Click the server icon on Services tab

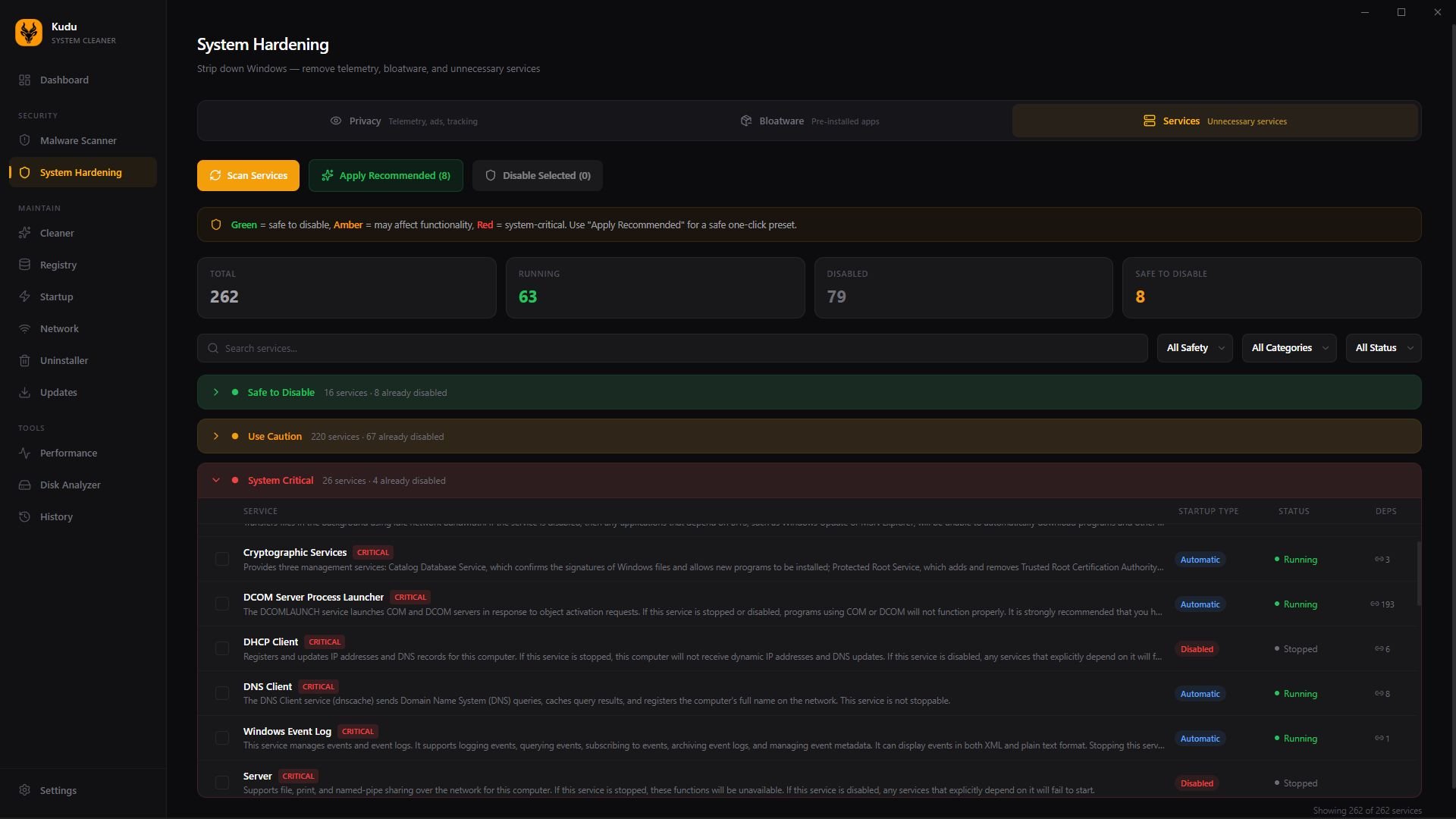1150,121
